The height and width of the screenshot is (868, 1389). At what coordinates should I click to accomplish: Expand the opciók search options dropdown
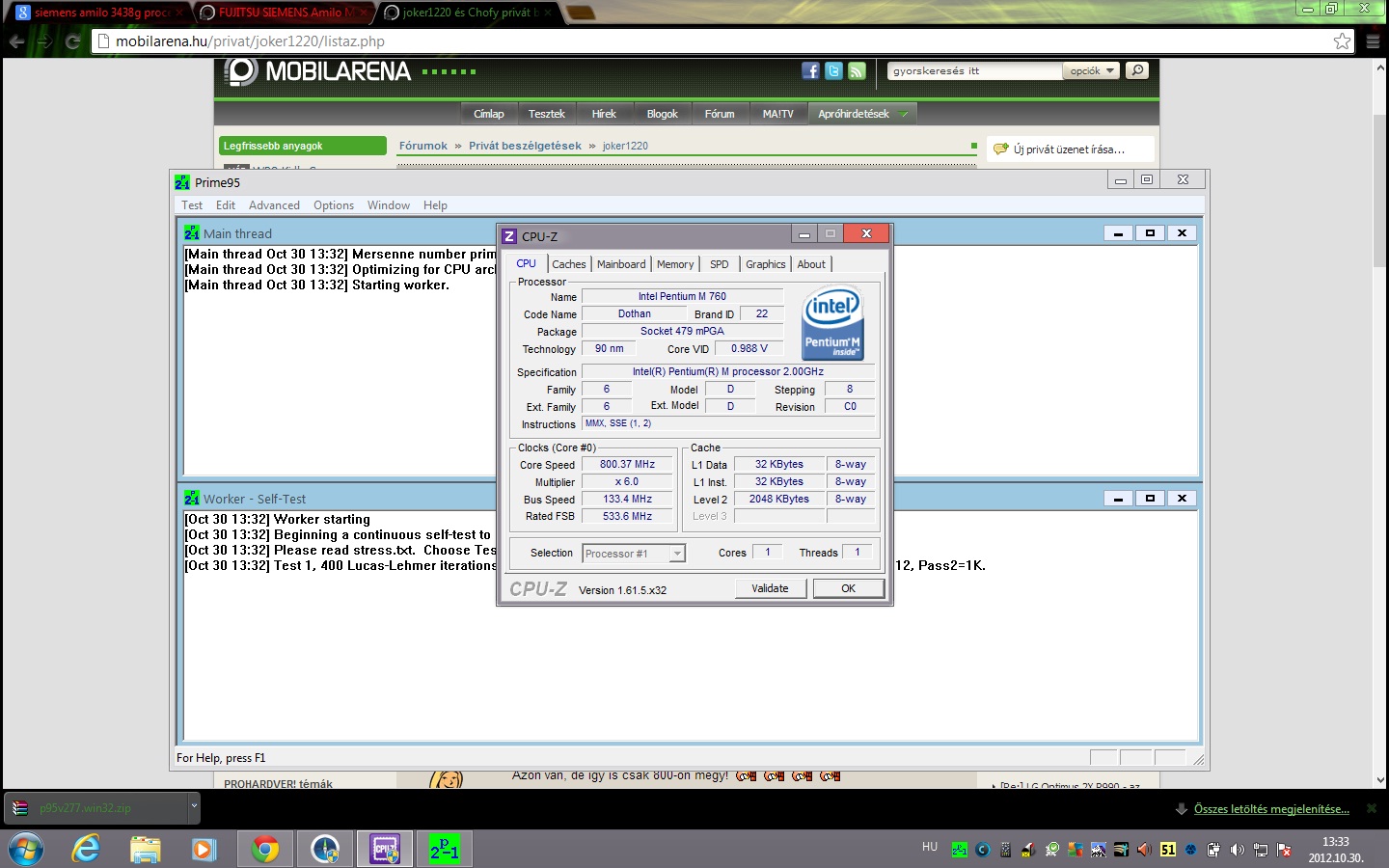point(1091,70)
